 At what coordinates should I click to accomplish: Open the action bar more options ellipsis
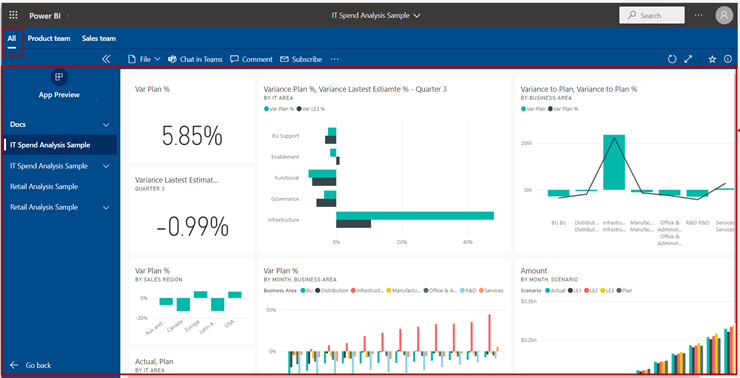coord(335,59)
